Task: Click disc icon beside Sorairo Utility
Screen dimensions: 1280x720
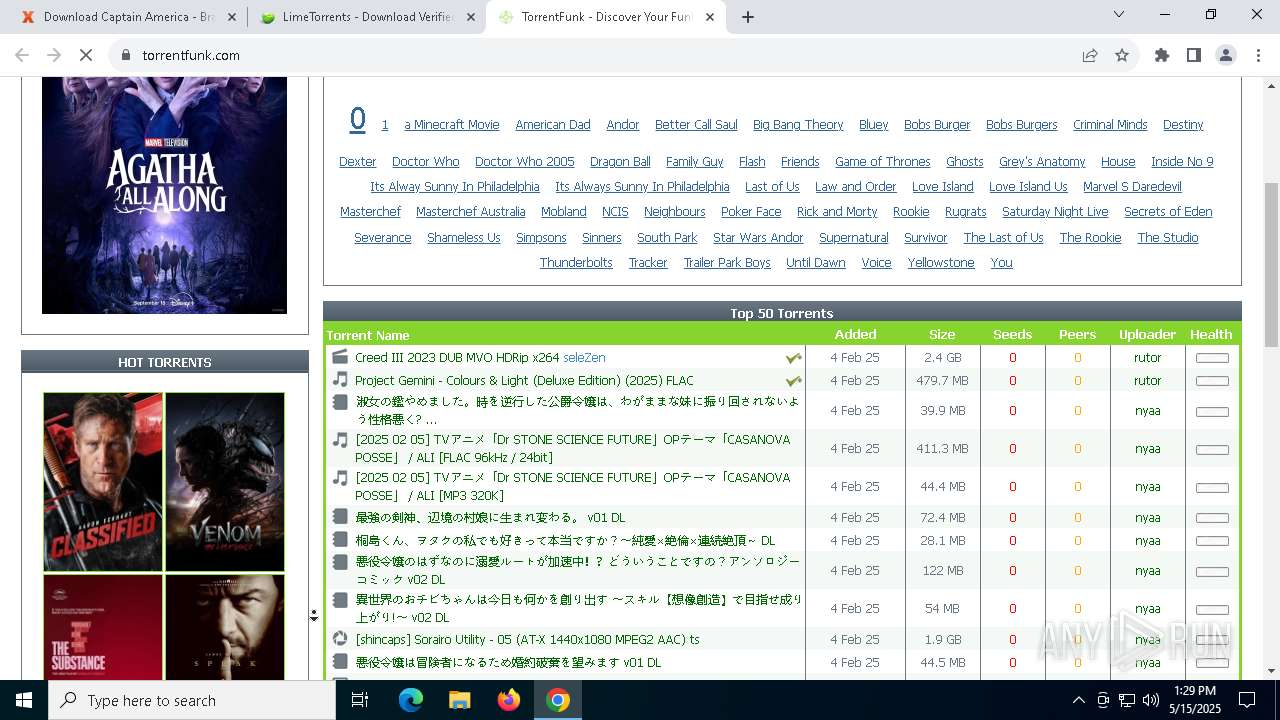Action: point(340,639)
